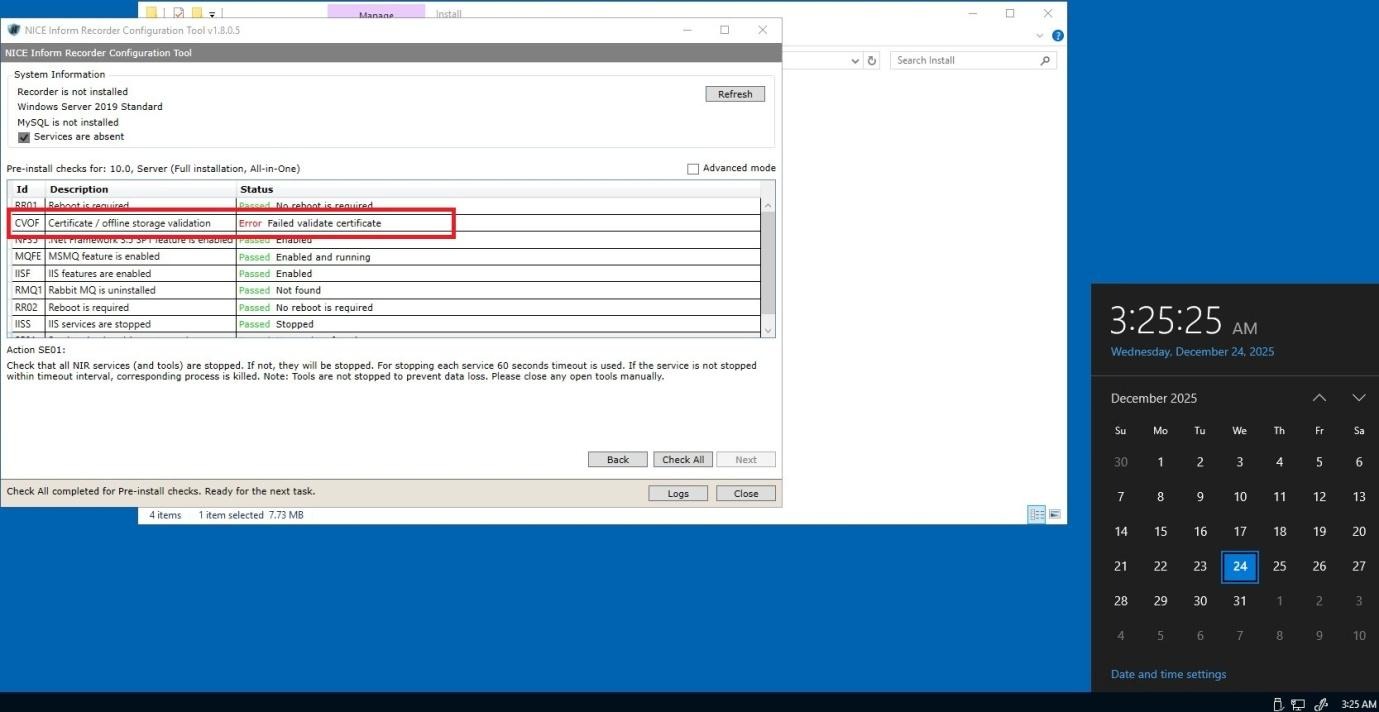Open the Logs button
1379x712 pixels.
tap(678, 493)
